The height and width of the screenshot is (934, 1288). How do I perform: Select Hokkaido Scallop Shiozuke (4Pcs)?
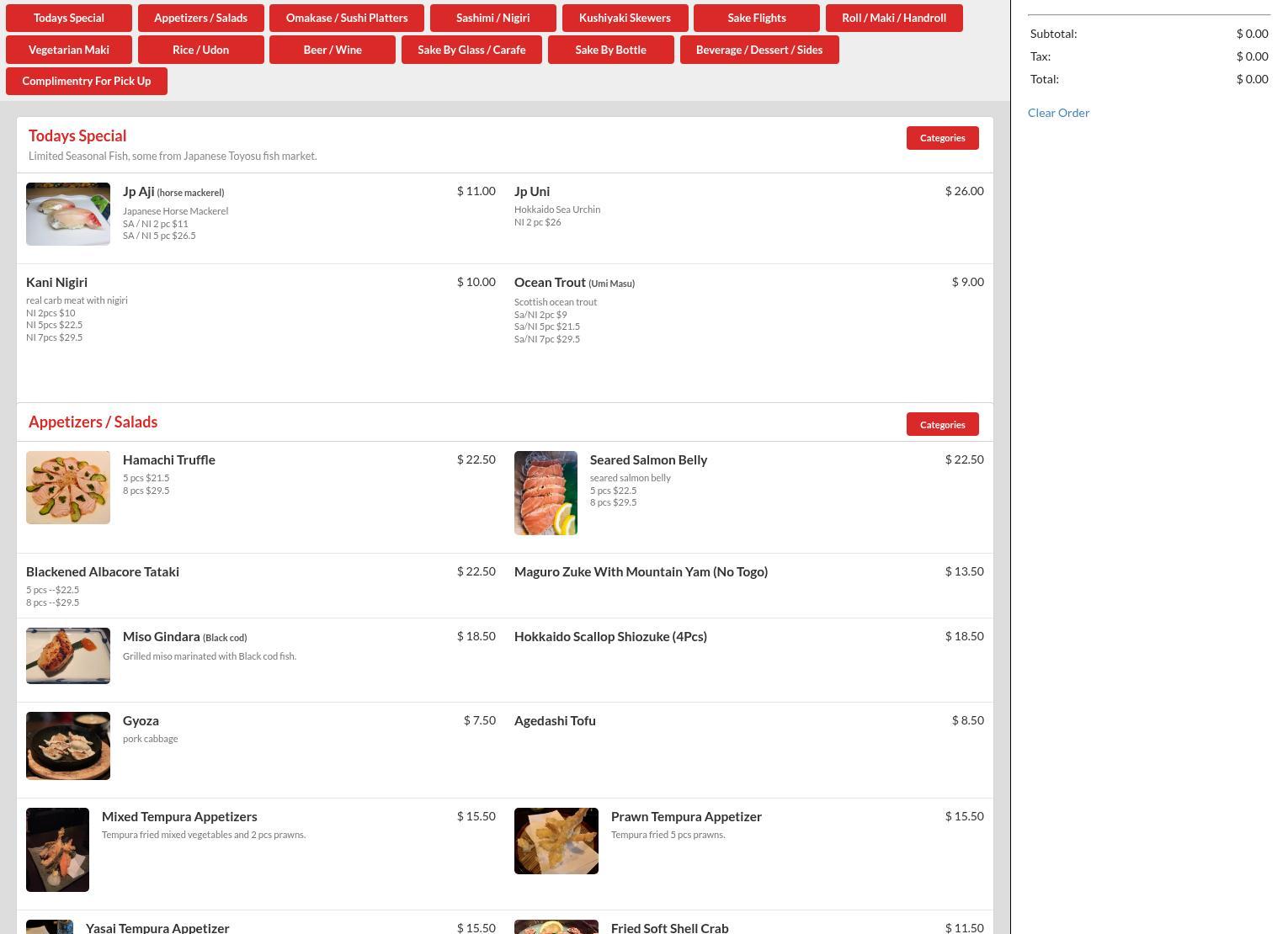(x=610, y=636)
